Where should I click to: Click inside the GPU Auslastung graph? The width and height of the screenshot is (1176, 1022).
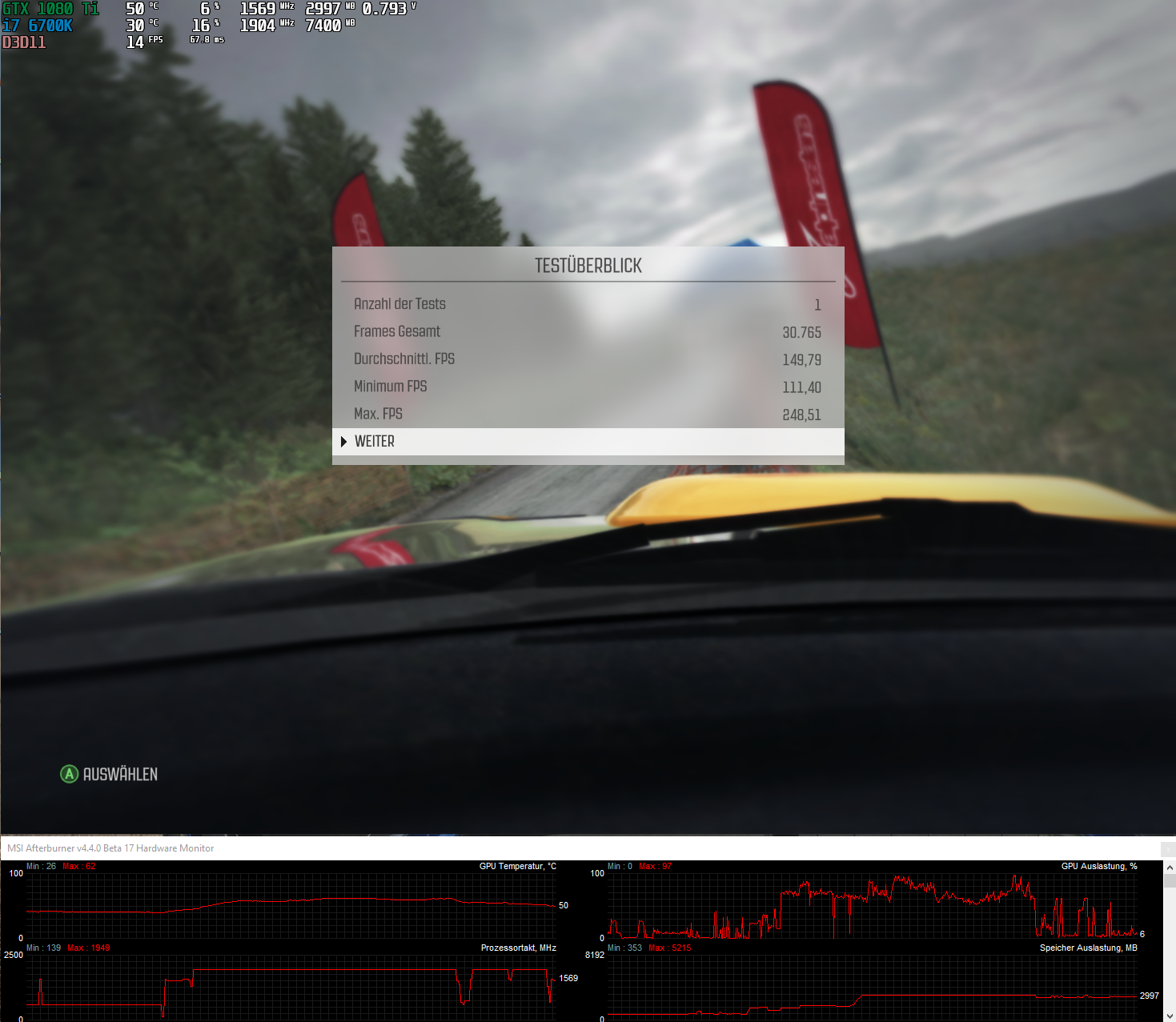coord(872,906)
